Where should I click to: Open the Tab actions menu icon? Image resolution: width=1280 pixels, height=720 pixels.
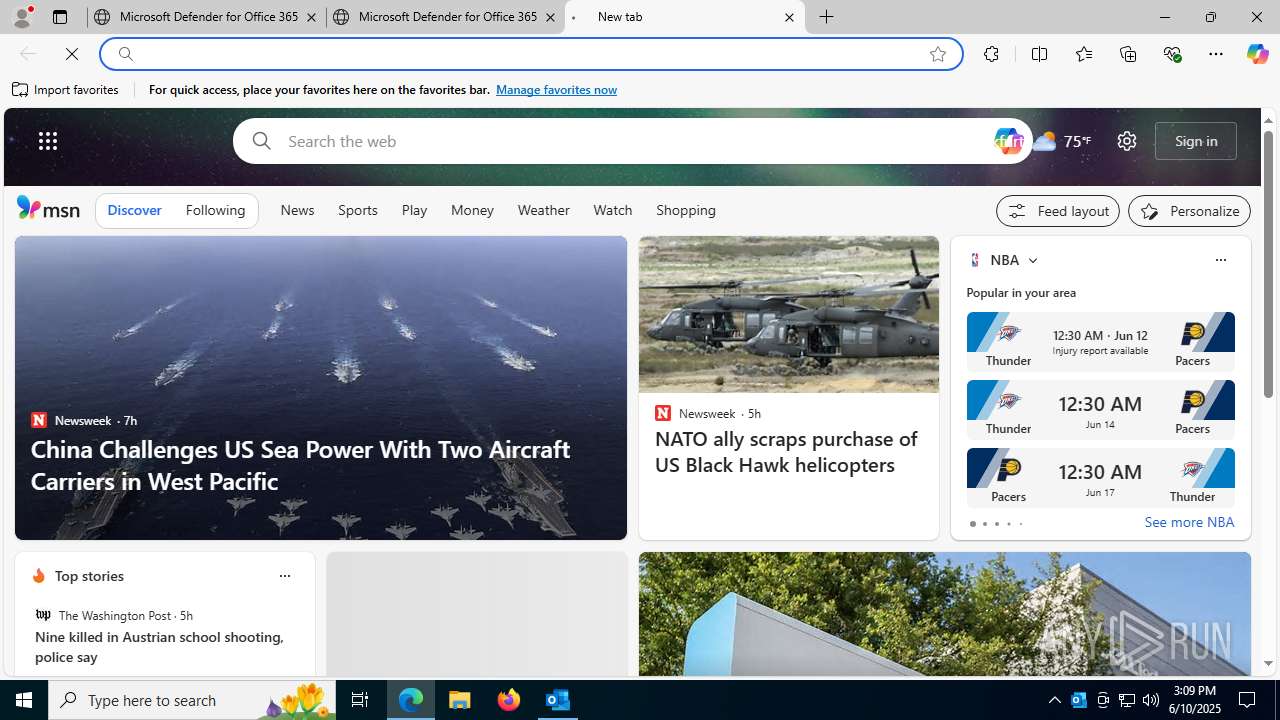click(x=59, y=17)
